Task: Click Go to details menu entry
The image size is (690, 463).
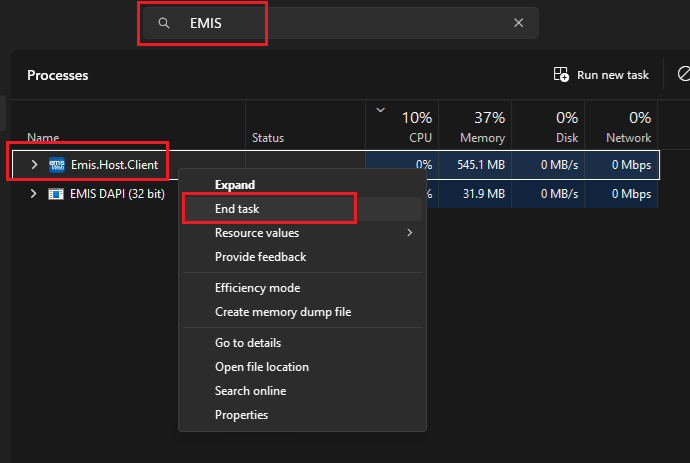Action: pyautogui.click(x=248, y=343)
